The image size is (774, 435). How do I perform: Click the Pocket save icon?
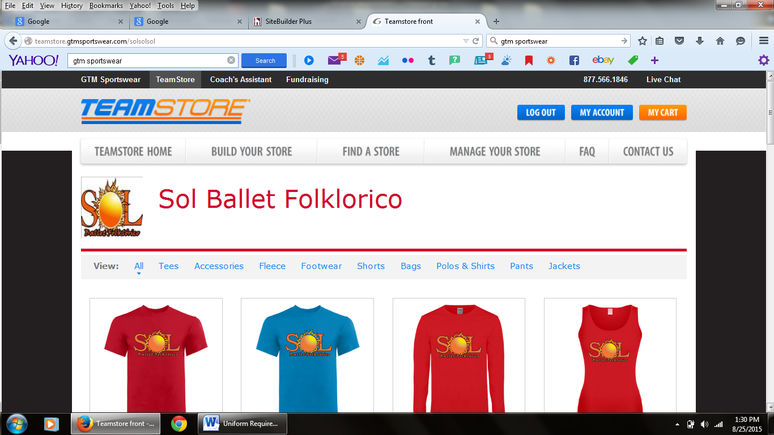click(679, 41)
